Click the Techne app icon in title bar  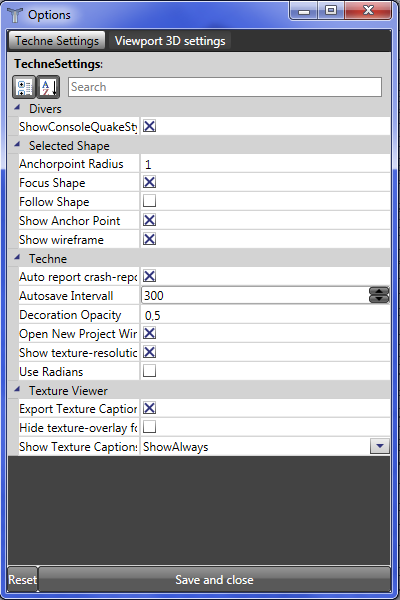click(x=15, y=15)
